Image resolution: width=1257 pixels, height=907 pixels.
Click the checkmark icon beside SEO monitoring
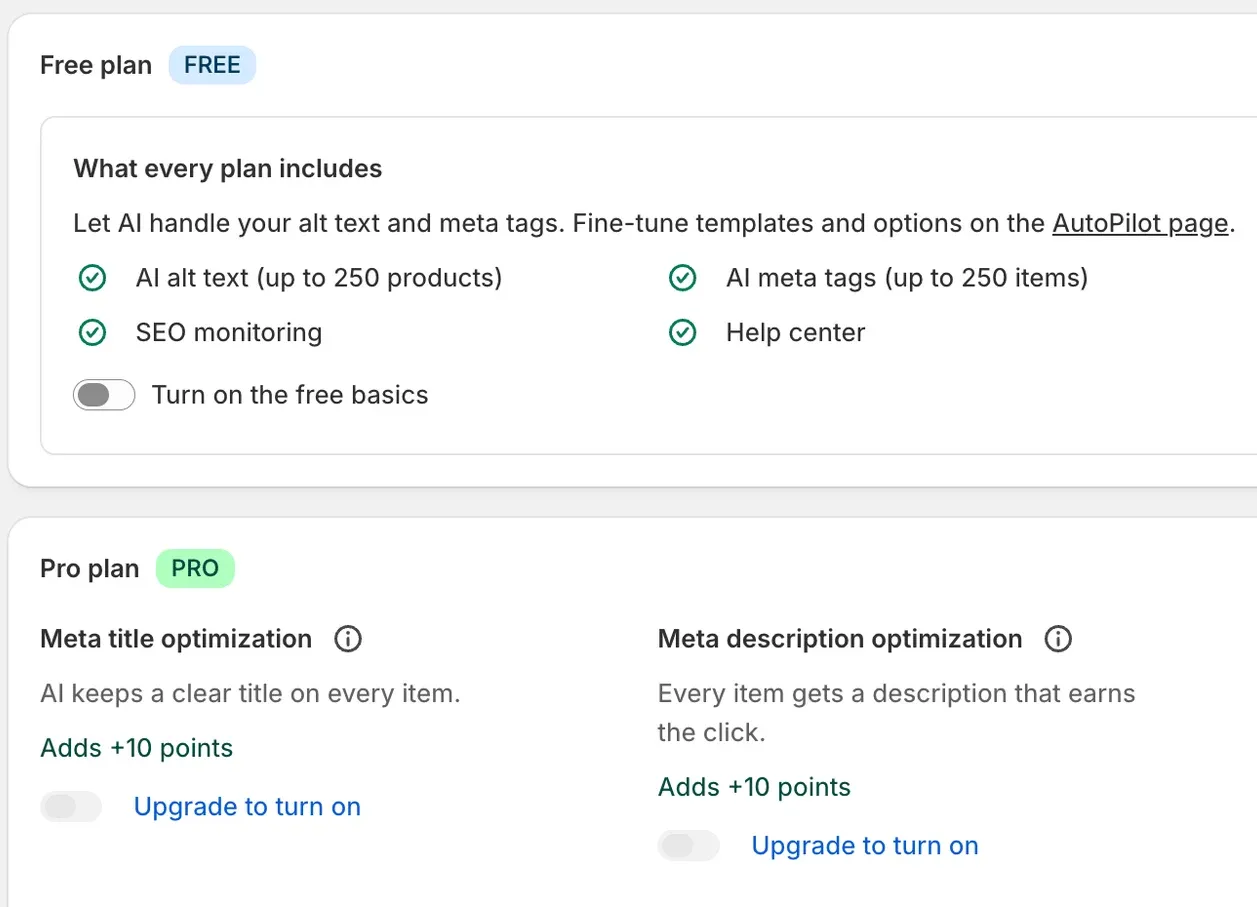(x=93, y=333)
